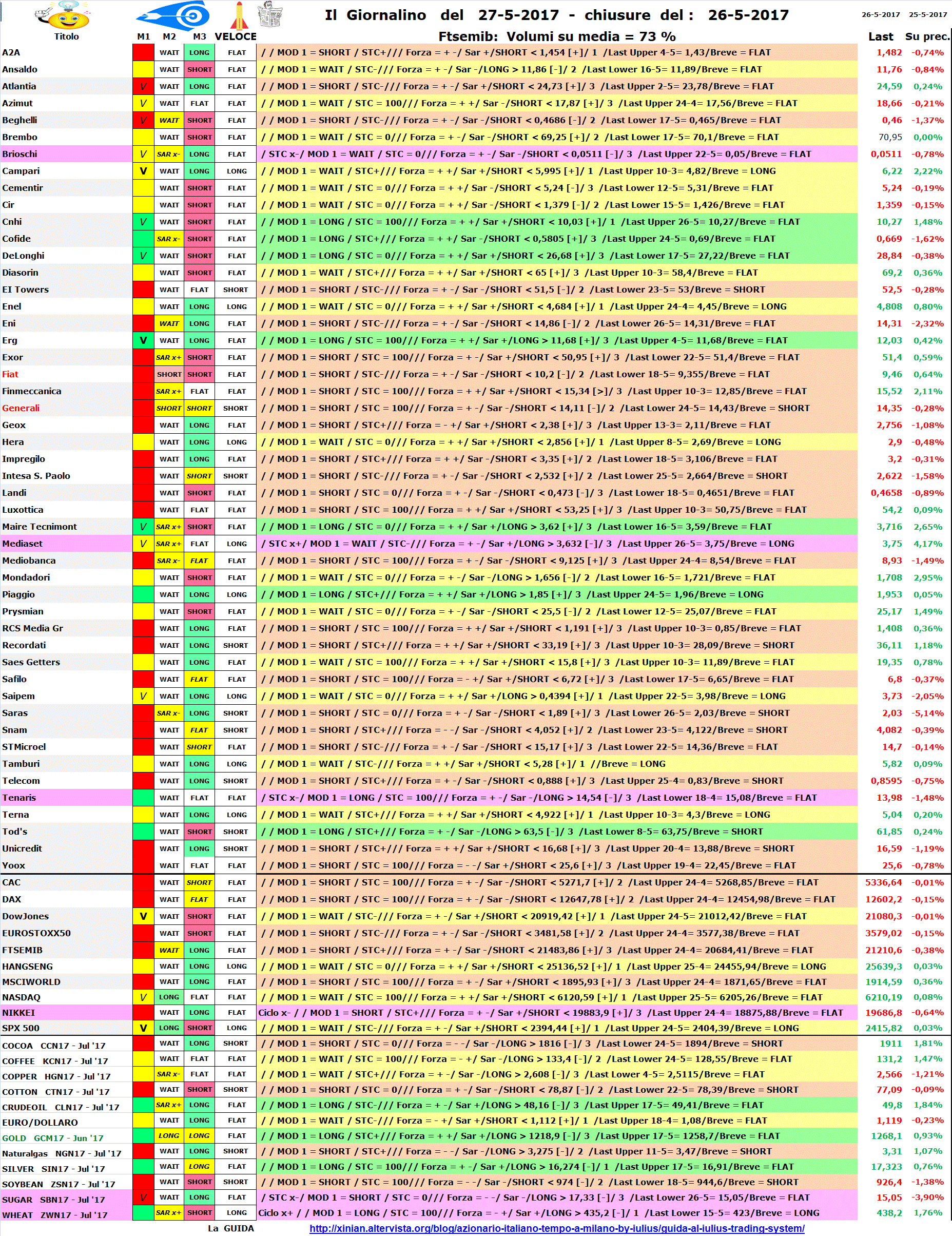The image size is (952, 1236).
Task: Click the rocket icon above VELOCE
Action: [x=239, y=15]
